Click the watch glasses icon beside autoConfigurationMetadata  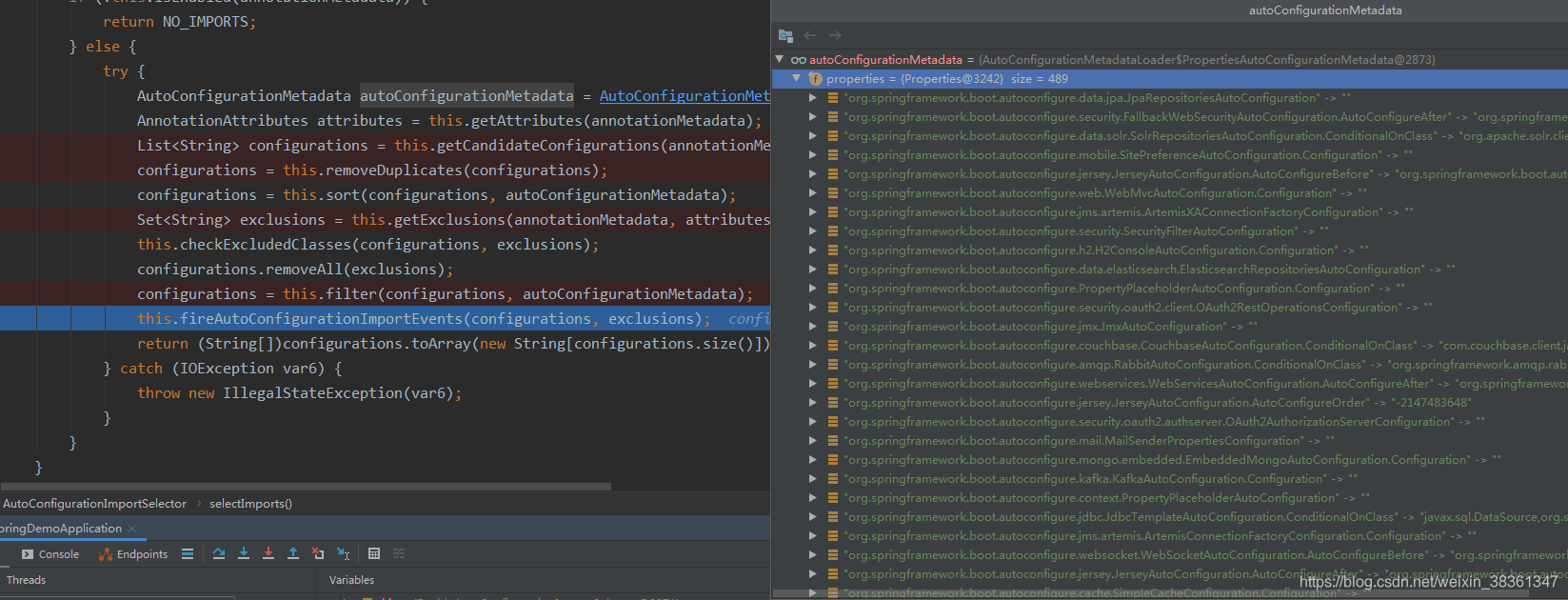(799, 59)
